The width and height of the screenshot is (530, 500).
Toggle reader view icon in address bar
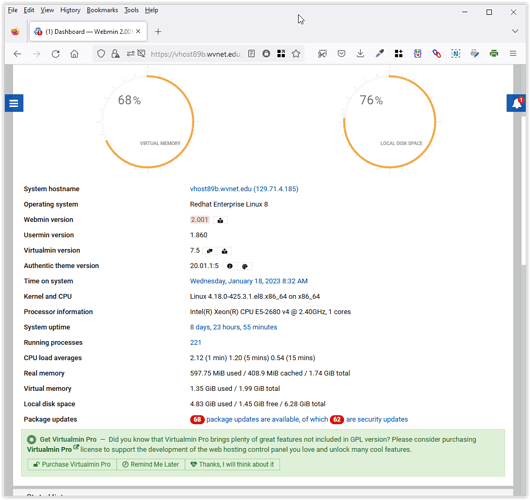pos(251,53)
